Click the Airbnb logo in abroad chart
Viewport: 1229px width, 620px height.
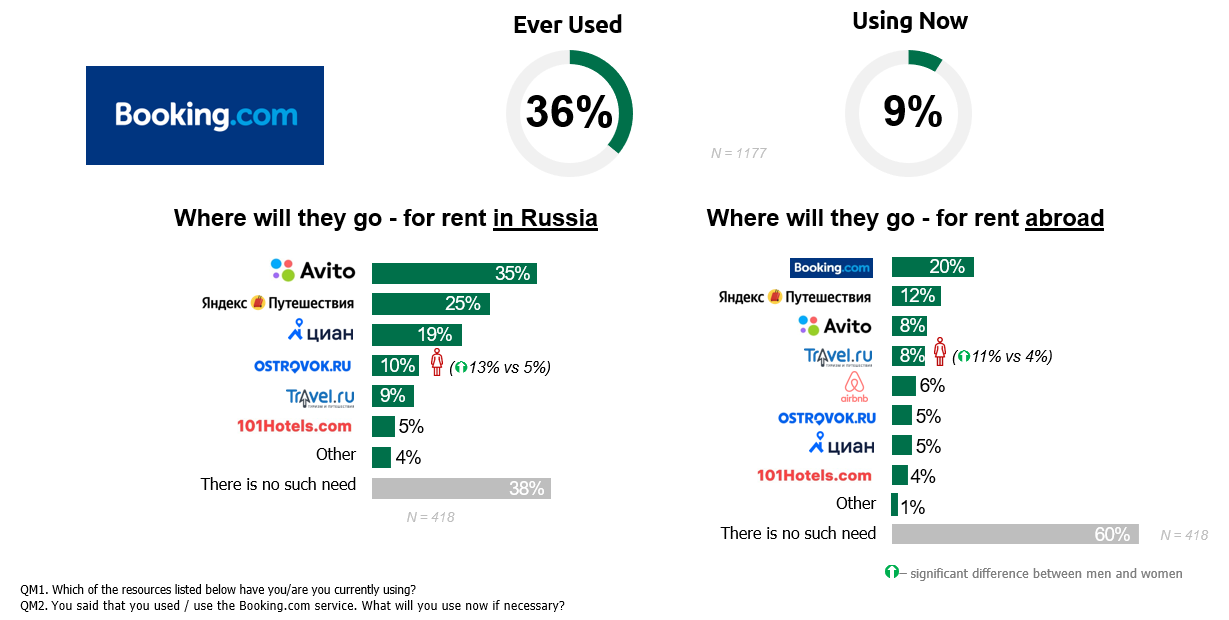pyautogui.click(x=853, y=388)
